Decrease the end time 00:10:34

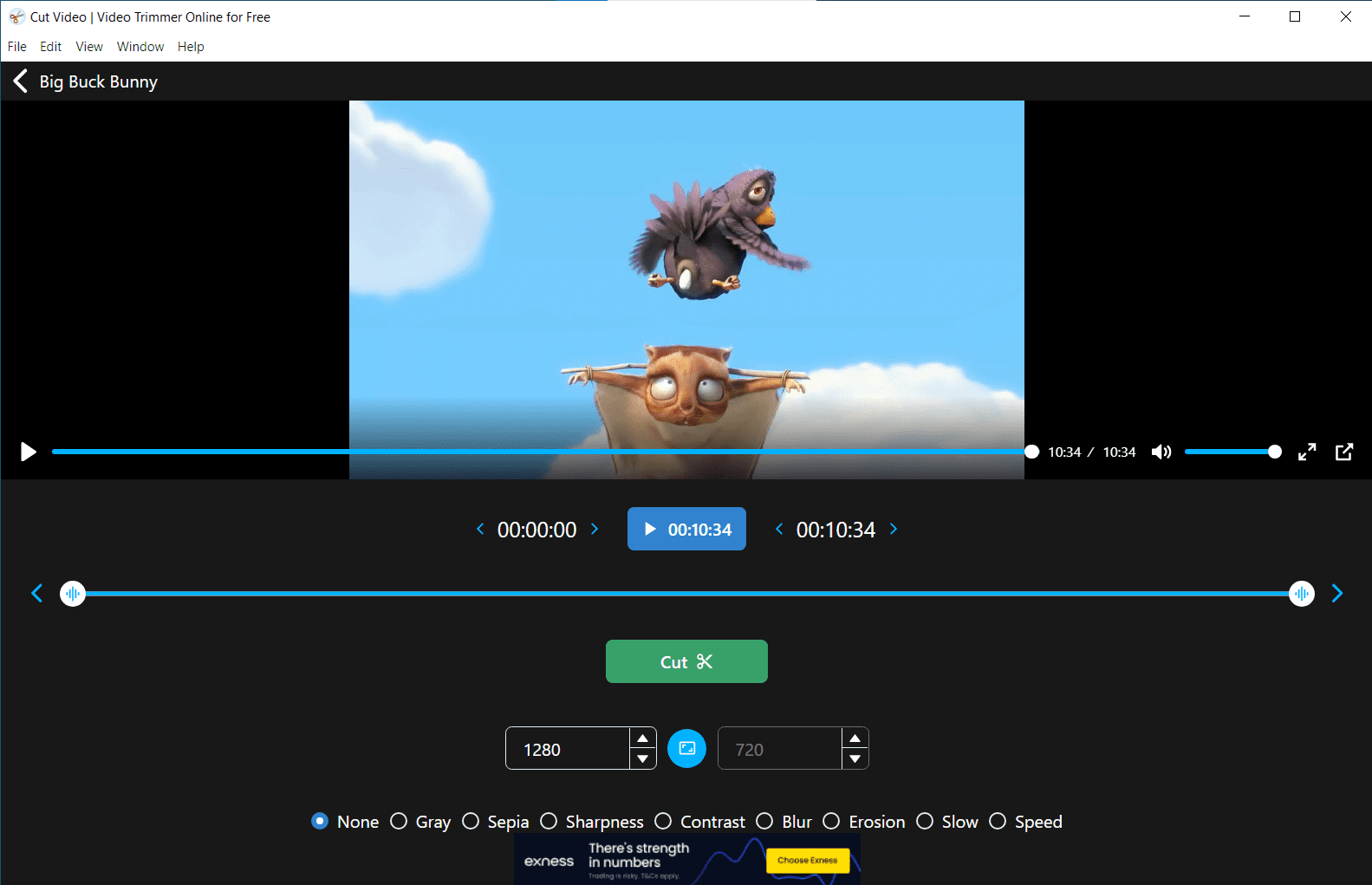(779, 529)
